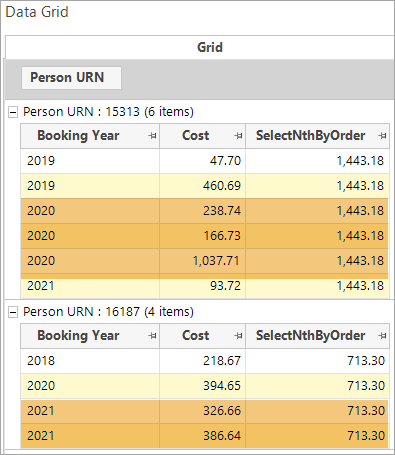The image size is (395, 455).
Task: Select the Grid tab header
Action: pos(210,47)
